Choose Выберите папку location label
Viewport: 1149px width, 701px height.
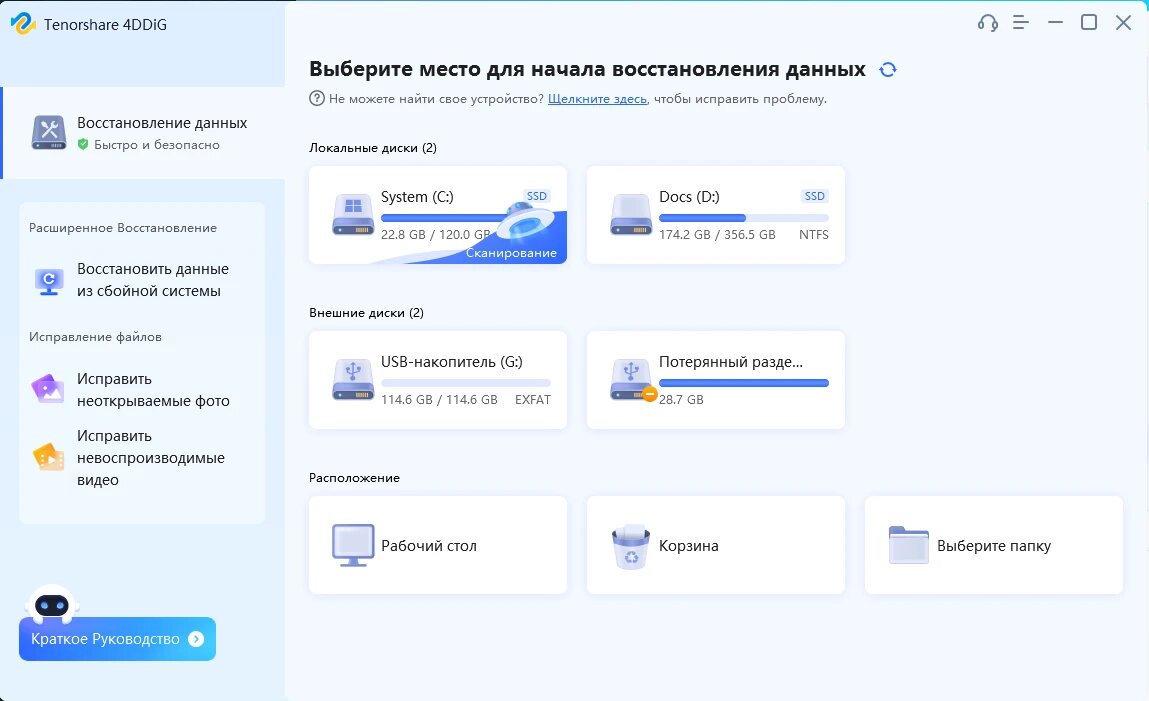(x=994, y=546)
